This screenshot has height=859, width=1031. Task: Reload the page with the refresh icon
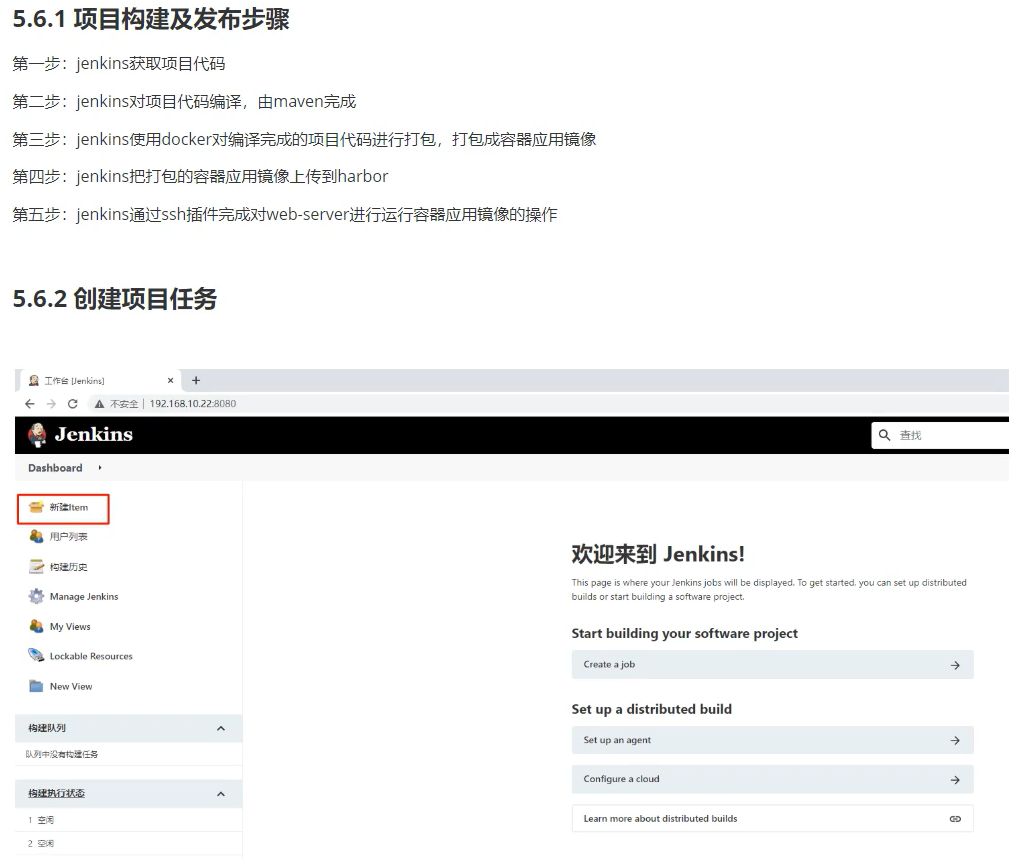73,404
